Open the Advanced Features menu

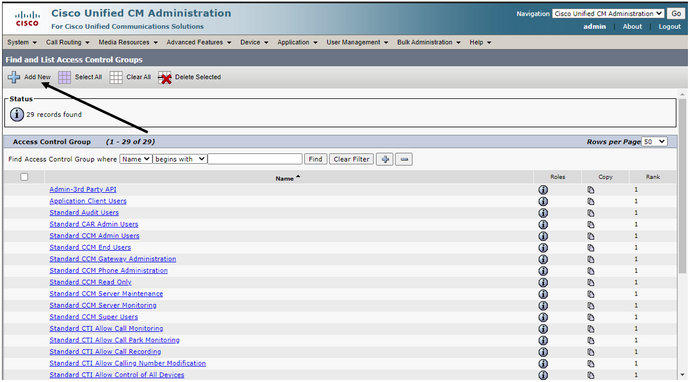(x=199, y=42)
